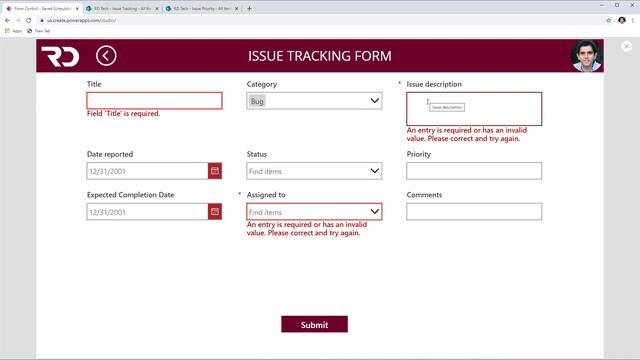Click the Expected Completion Date field
The width and height of the screenshot is (640, 360).
tap(147, 212)
